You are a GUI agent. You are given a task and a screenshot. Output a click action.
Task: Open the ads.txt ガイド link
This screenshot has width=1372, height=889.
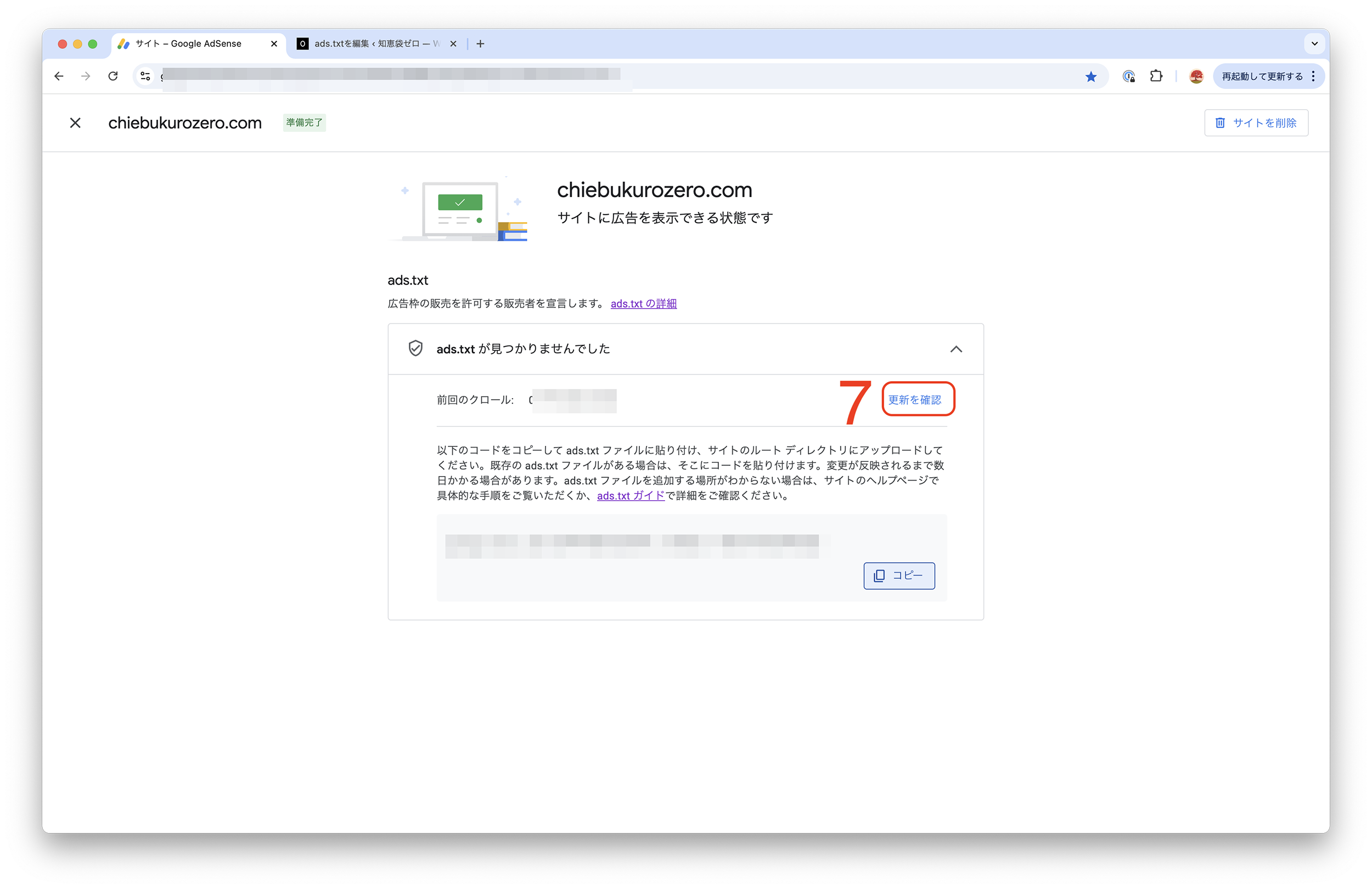pos(631,495)
